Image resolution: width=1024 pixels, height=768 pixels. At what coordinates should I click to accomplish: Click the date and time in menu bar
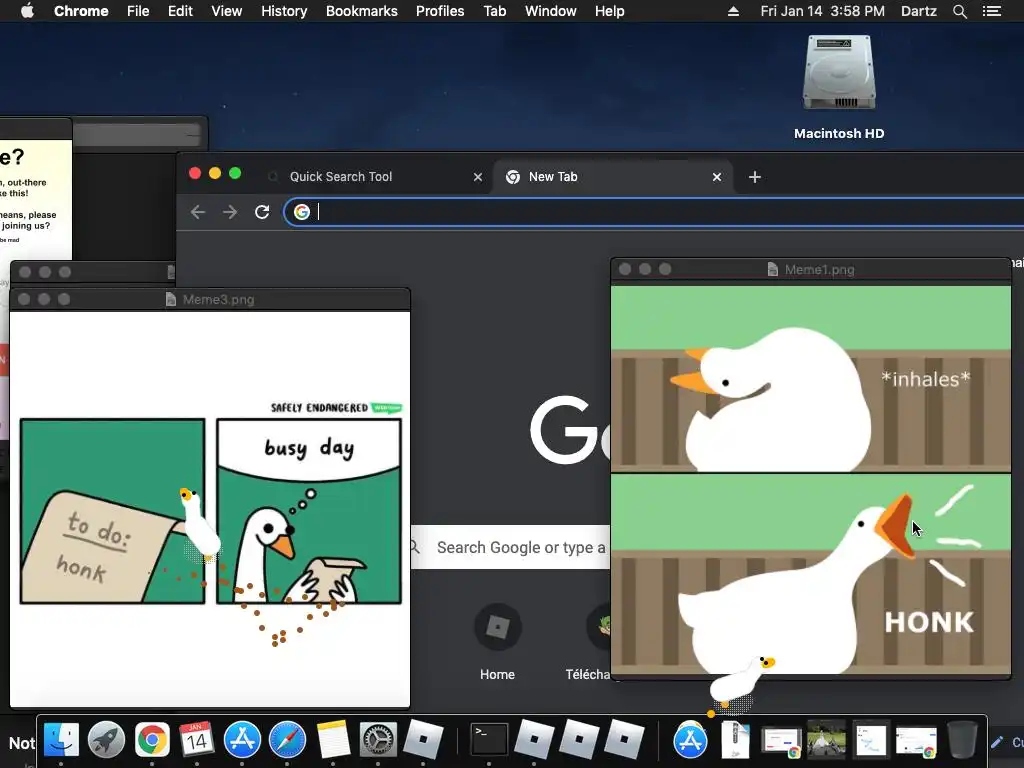[x=822, y=11]
